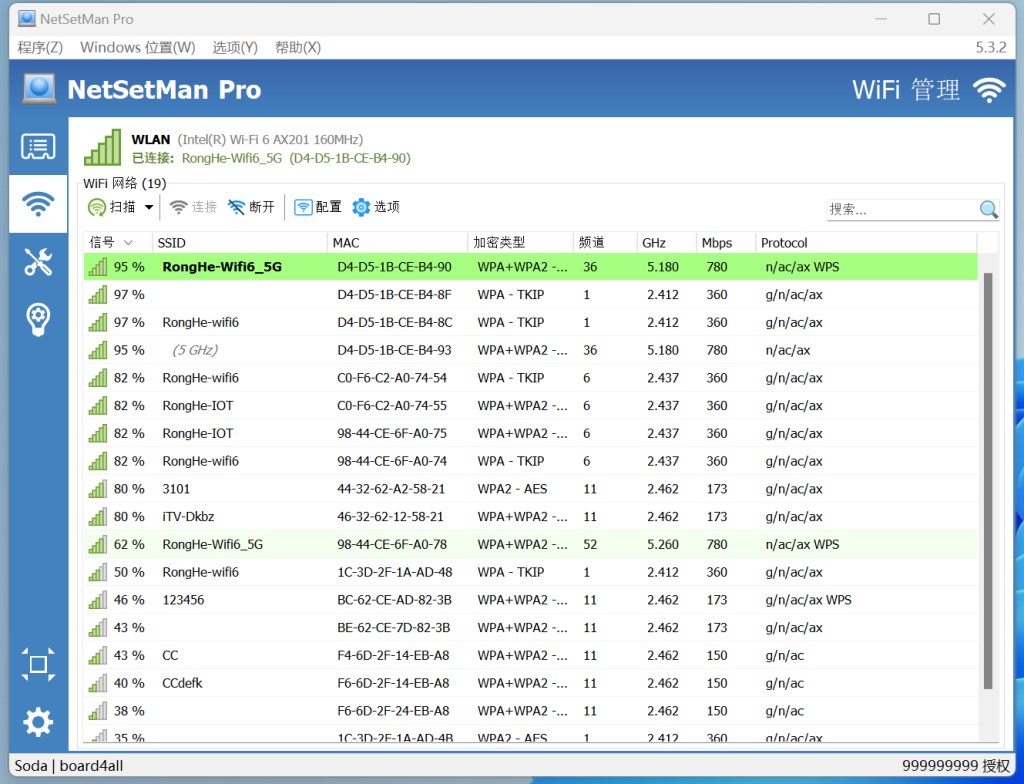Sort by the Mbps column header

click(726, 242)
